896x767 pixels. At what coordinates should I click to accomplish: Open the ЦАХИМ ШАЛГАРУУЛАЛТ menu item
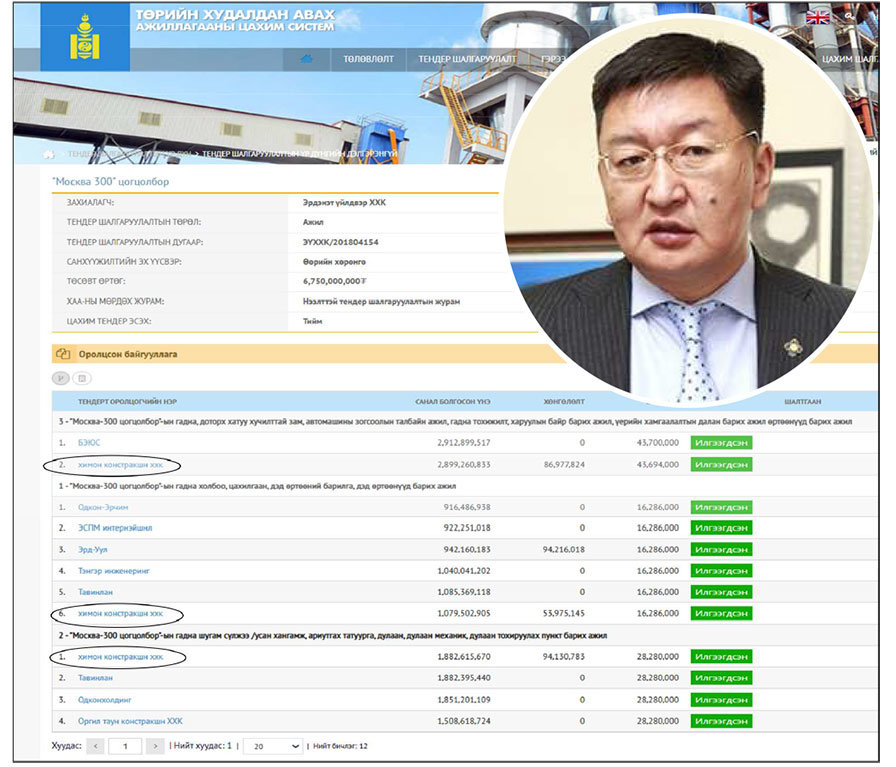[849, 59]
